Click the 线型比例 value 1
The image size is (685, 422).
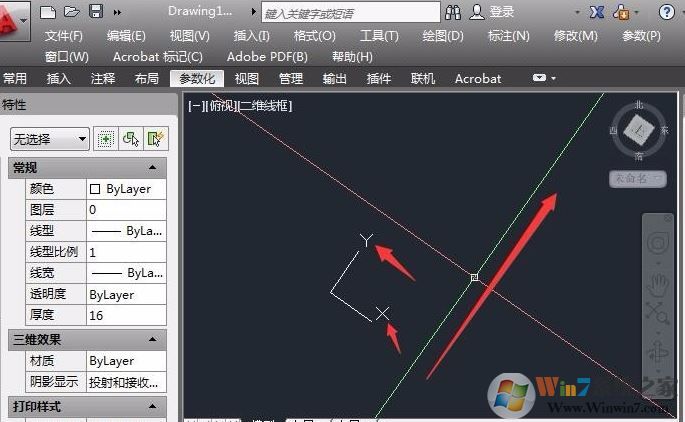tap(126, 252)
